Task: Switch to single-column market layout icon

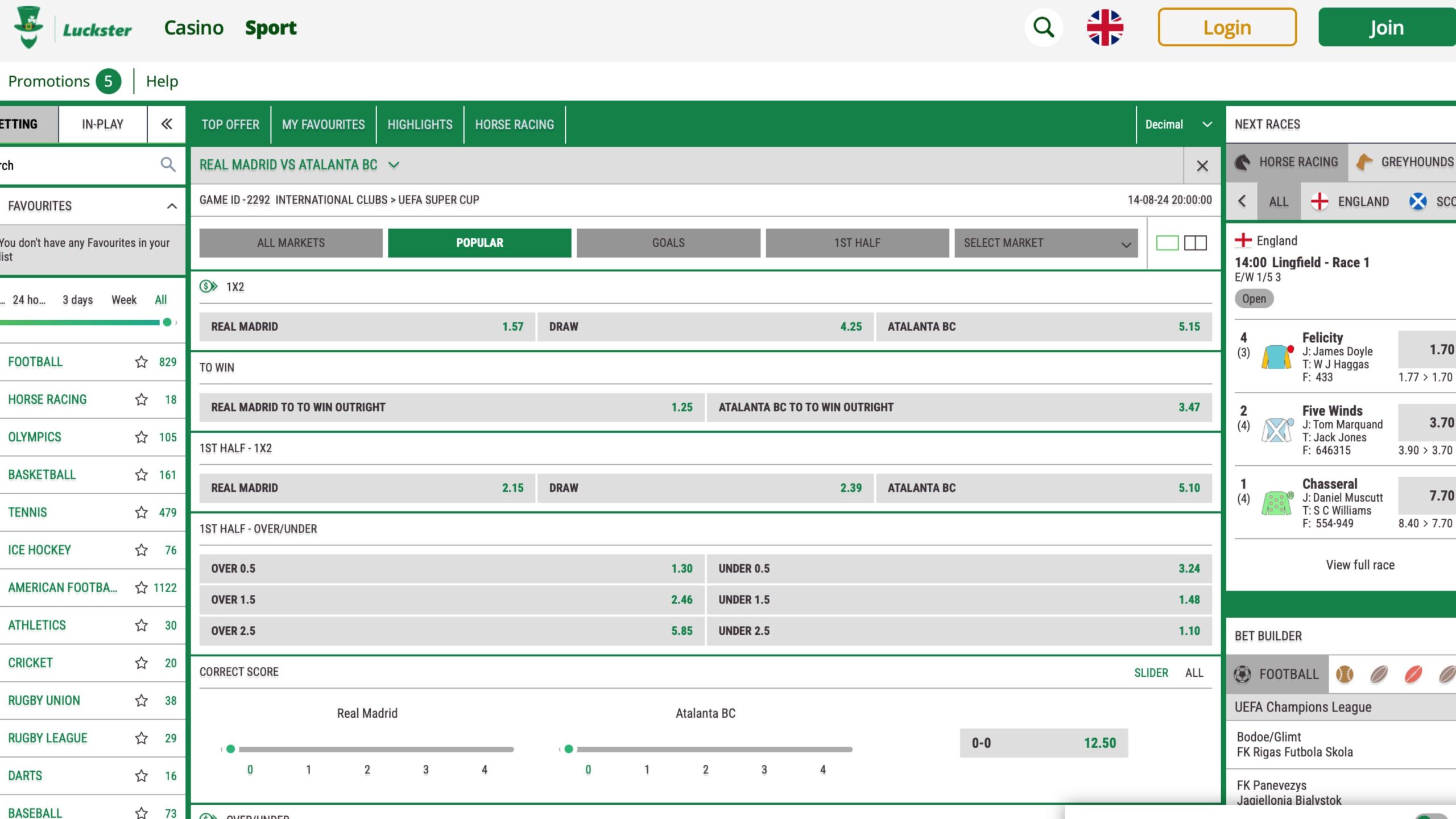Action: (x=1167, y=243)
